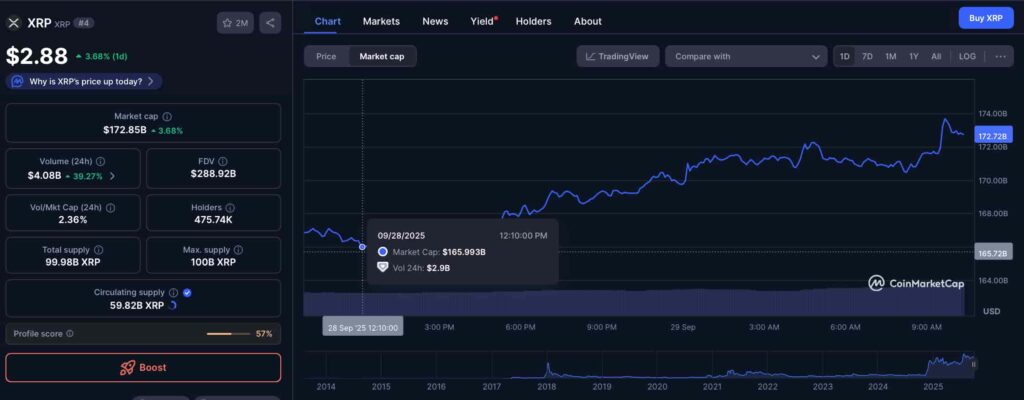This screenshot has height=400, width=1024.
Task: Click the Profile score 57% progress bar
Action: [228, 334]
